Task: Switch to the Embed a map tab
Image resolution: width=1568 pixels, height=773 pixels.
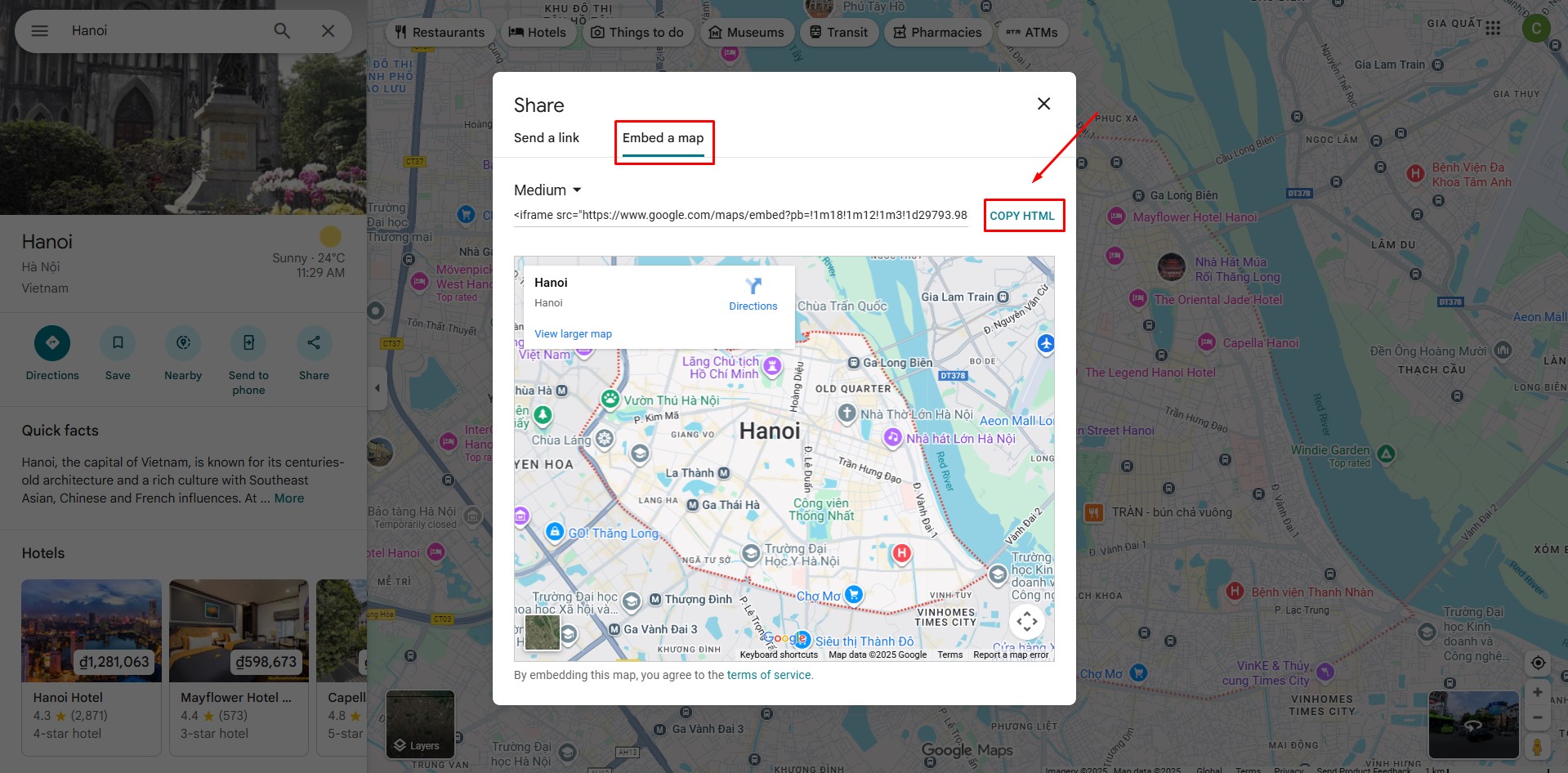Action: coord(663,138)
